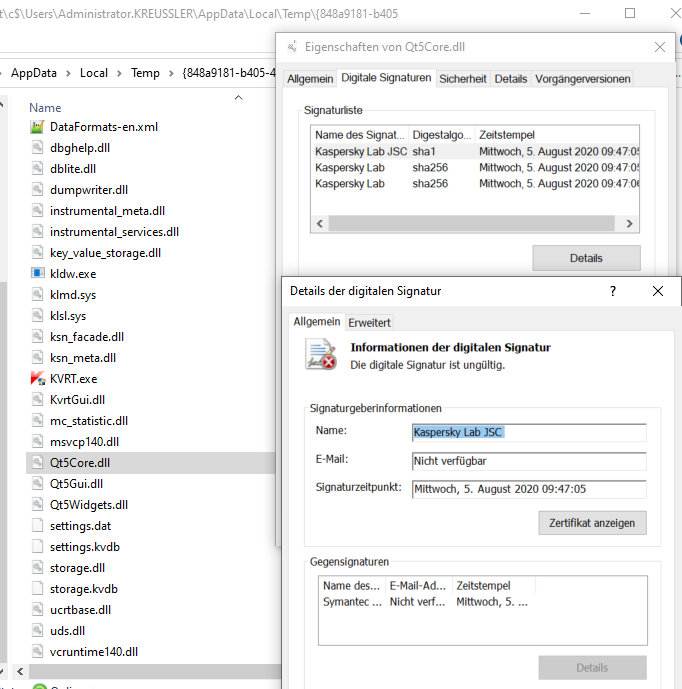Viewport: 682px width, 689px height.
Task: Select the KVRT.exe file name
Action: [x=73, y=379]
